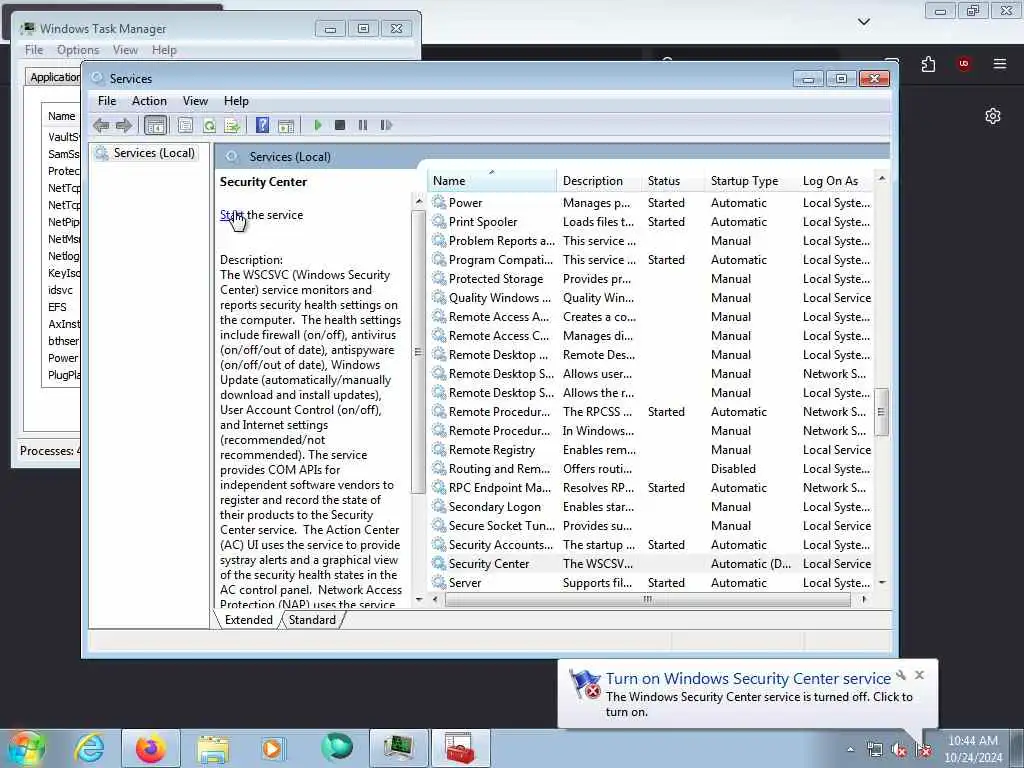Close the Security Center notification balloon
Screen dimensions: 1024x768
tap(920, 675)
